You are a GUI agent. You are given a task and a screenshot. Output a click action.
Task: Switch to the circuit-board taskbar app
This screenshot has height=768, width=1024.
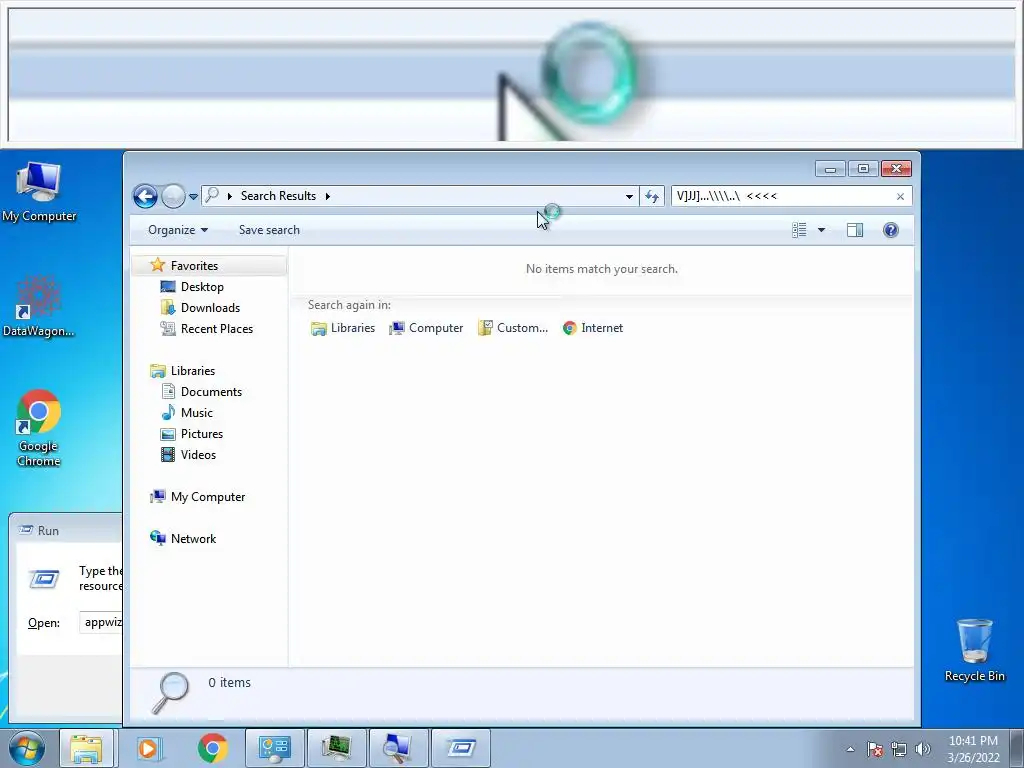coord(336,748)
